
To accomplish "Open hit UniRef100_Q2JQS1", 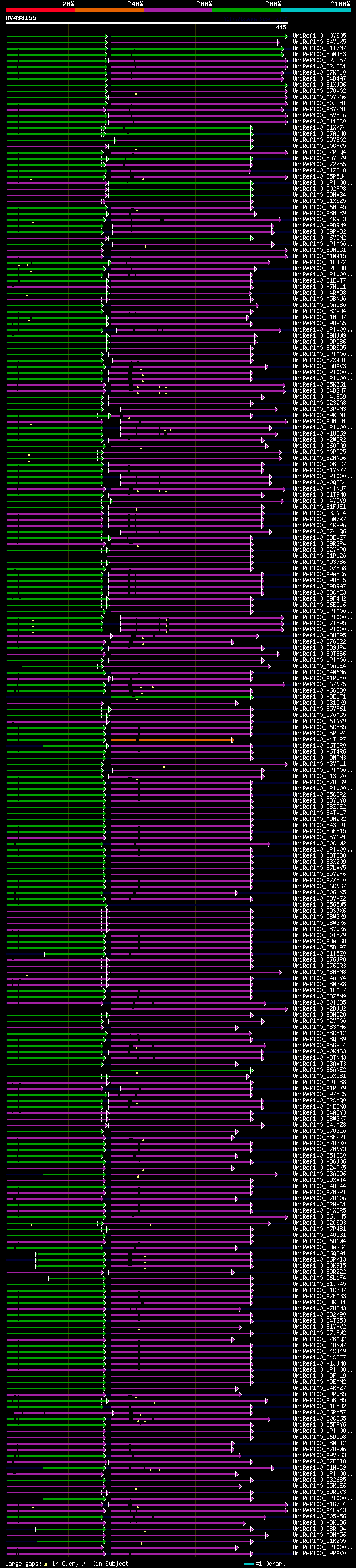I will coord(319,66).
